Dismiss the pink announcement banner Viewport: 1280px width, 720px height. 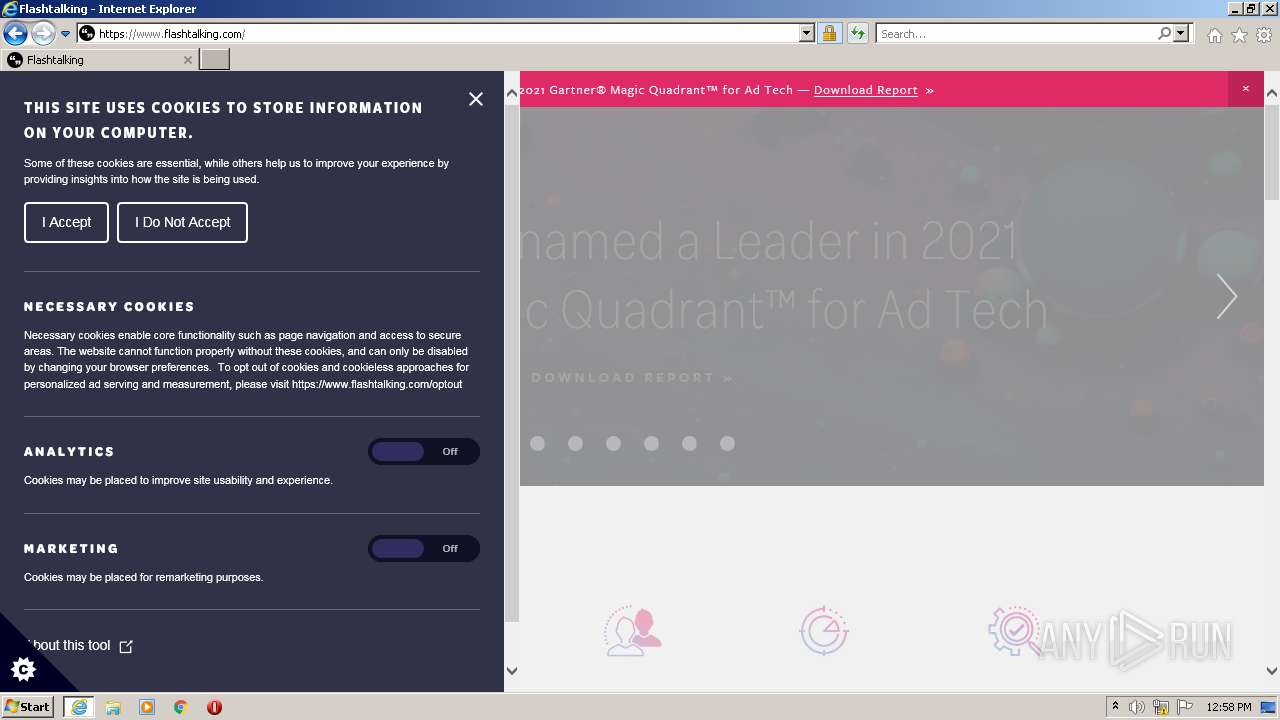1246,89
